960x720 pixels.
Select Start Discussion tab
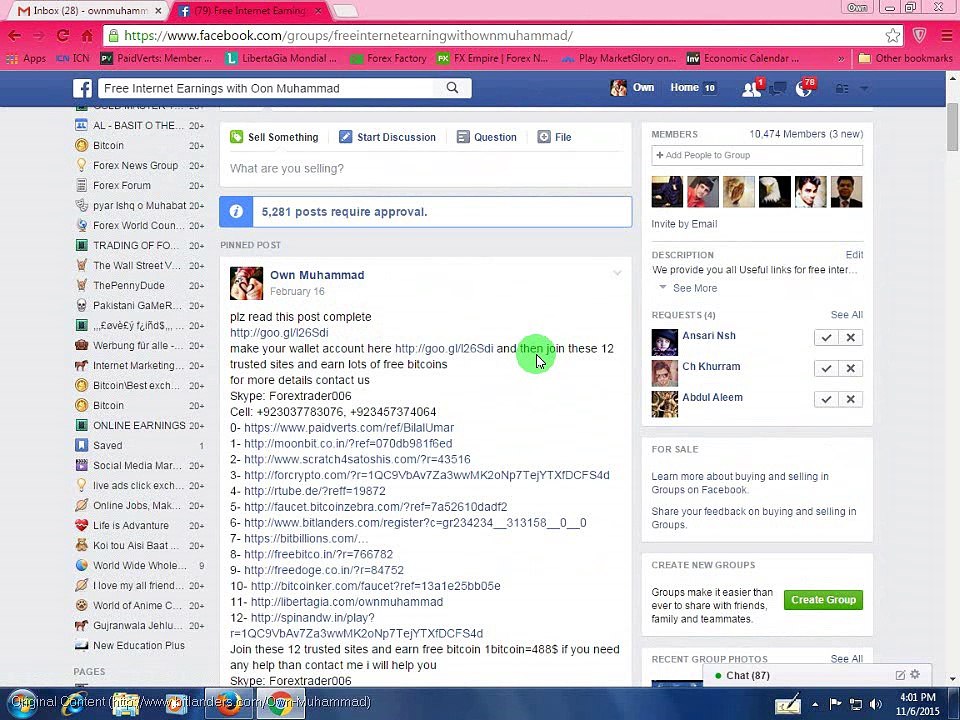point(388,137)
